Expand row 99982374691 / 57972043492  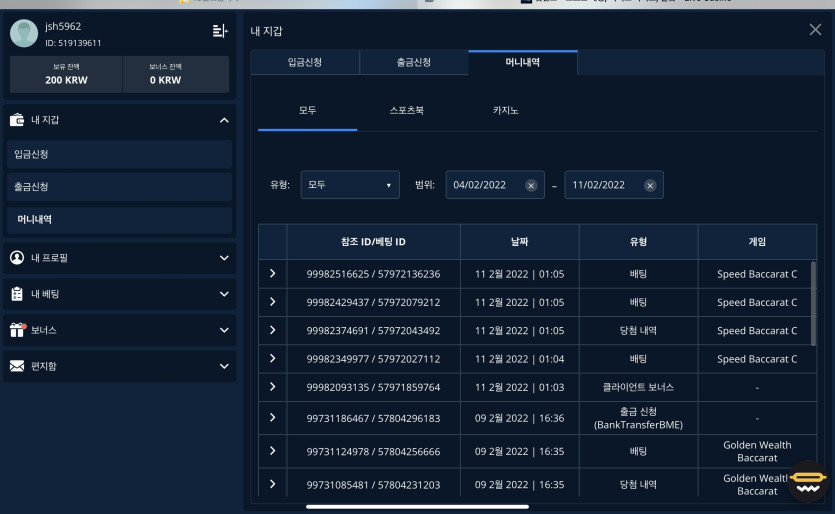(x=273, y=330)
